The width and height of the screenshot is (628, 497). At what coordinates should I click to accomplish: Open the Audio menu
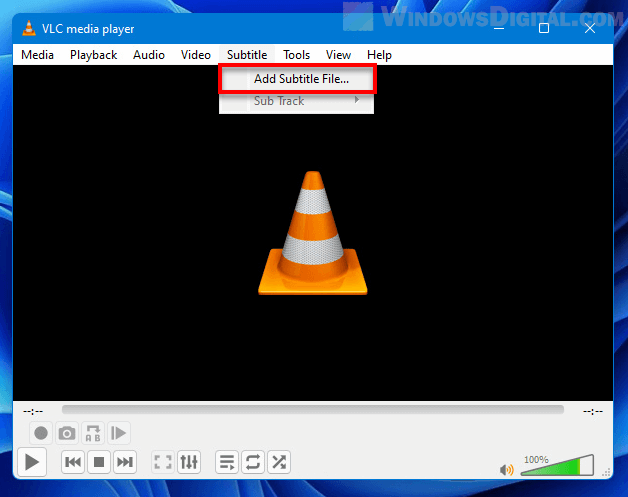tap(149, 55)
